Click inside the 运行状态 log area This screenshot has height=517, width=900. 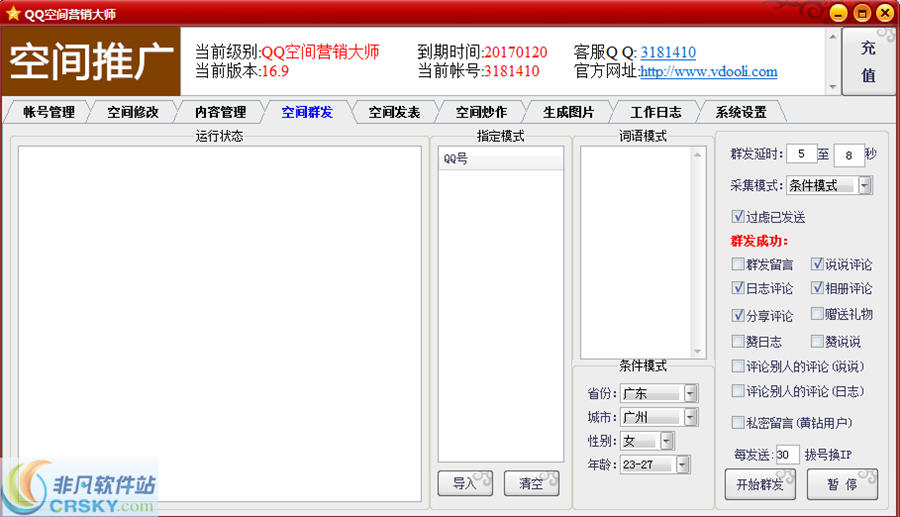coord(219,324)
